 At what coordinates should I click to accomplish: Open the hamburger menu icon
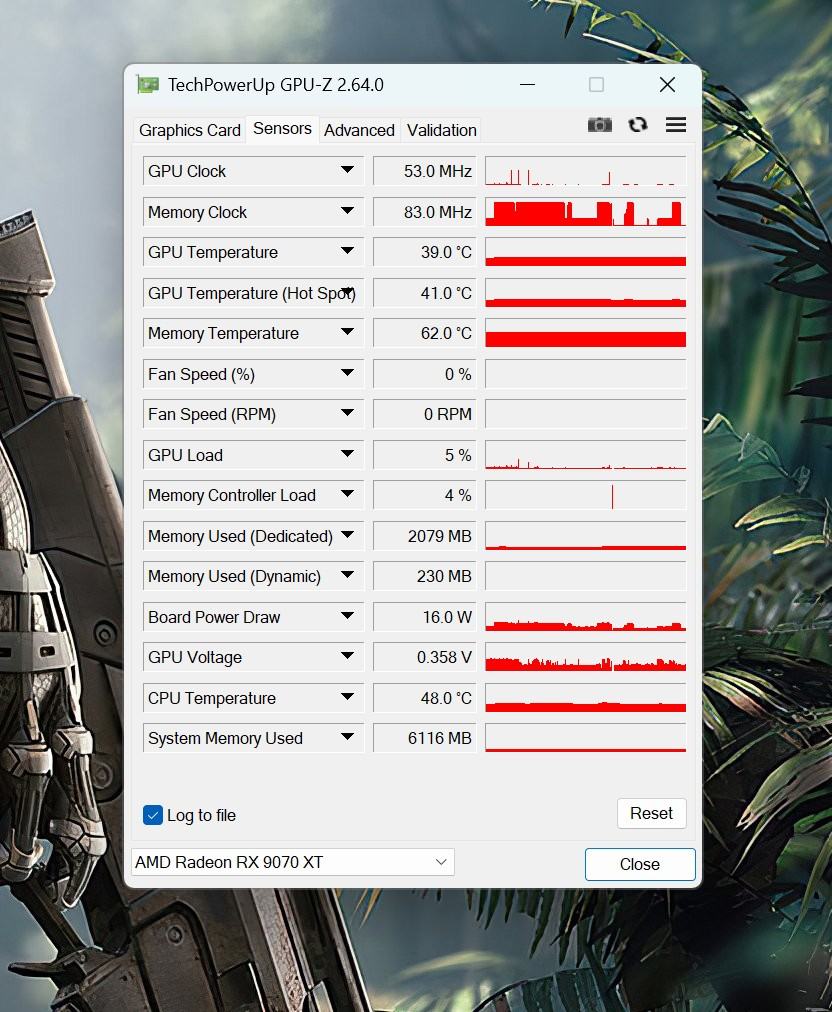tap(676, 125)
